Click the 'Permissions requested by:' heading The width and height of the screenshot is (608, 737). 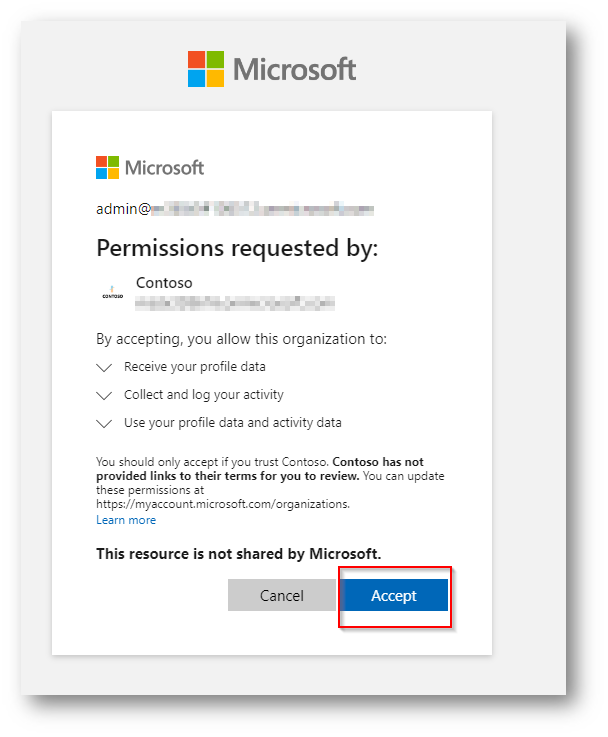[x=237, y=248]
